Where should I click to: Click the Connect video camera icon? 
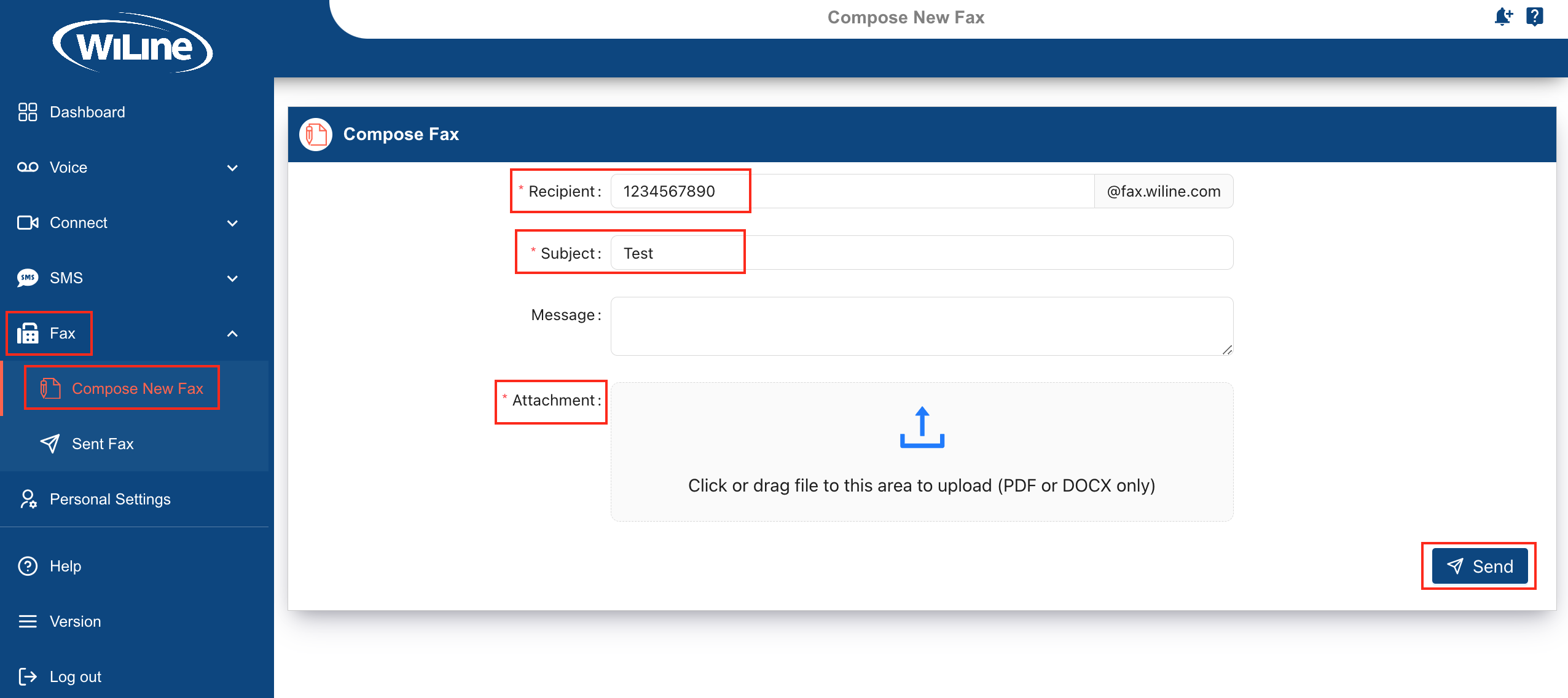click(x=28, y=222)
